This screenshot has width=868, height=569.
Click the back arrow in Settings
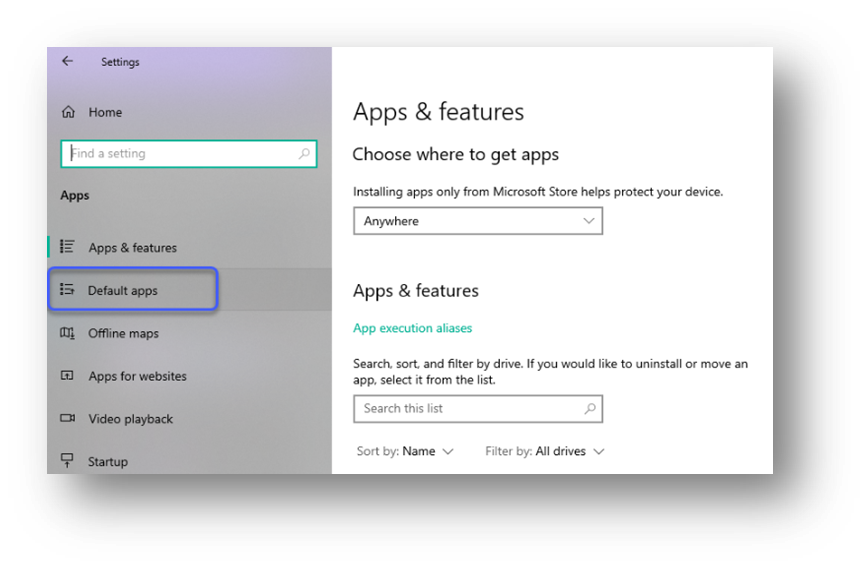[x=67, y=61]
